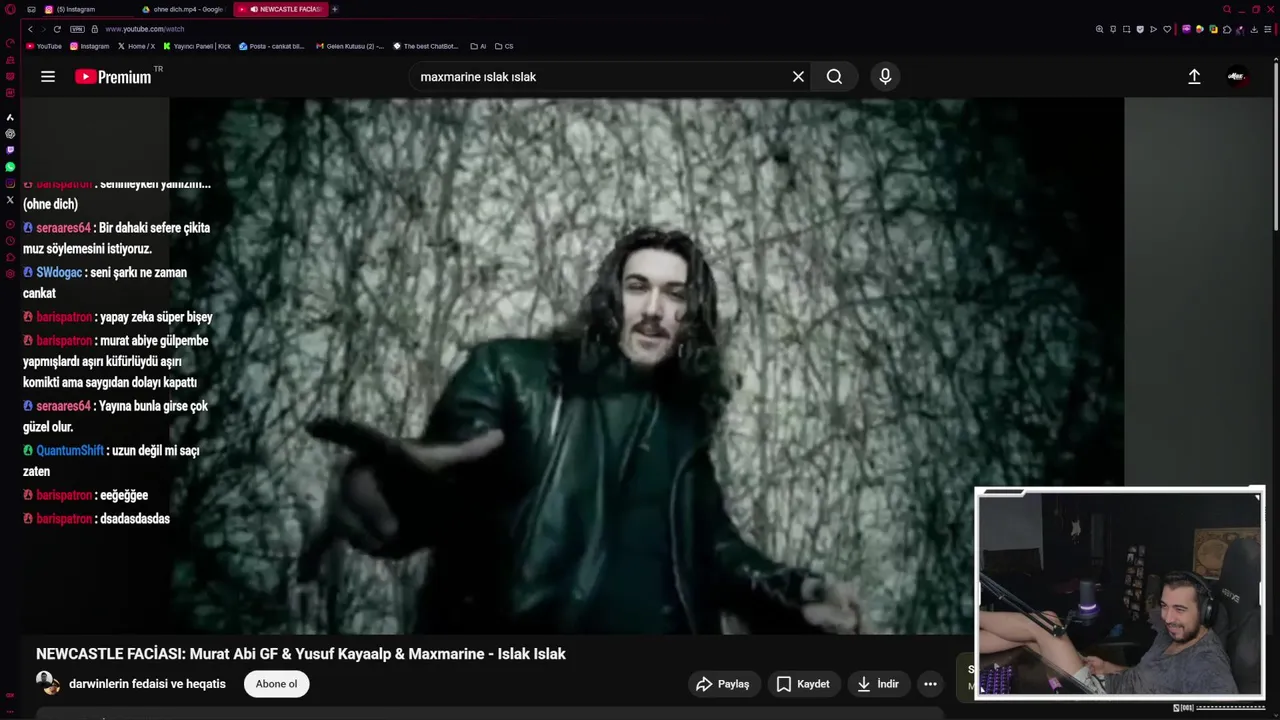Clear the search box with the X
Screen dimensions: 1280x720
tap(798, 77)
